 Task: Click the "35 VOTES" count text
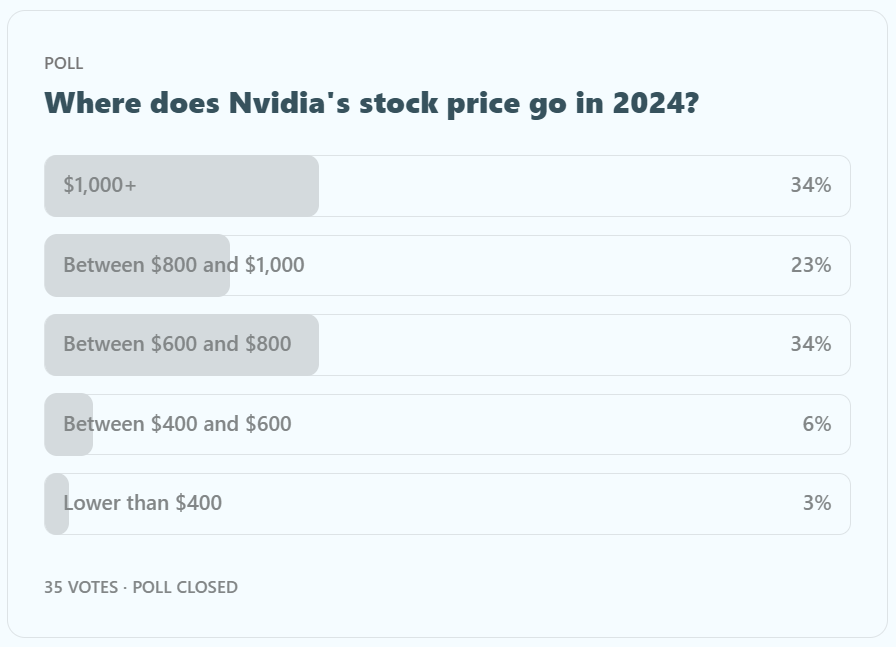pos(80,587)
